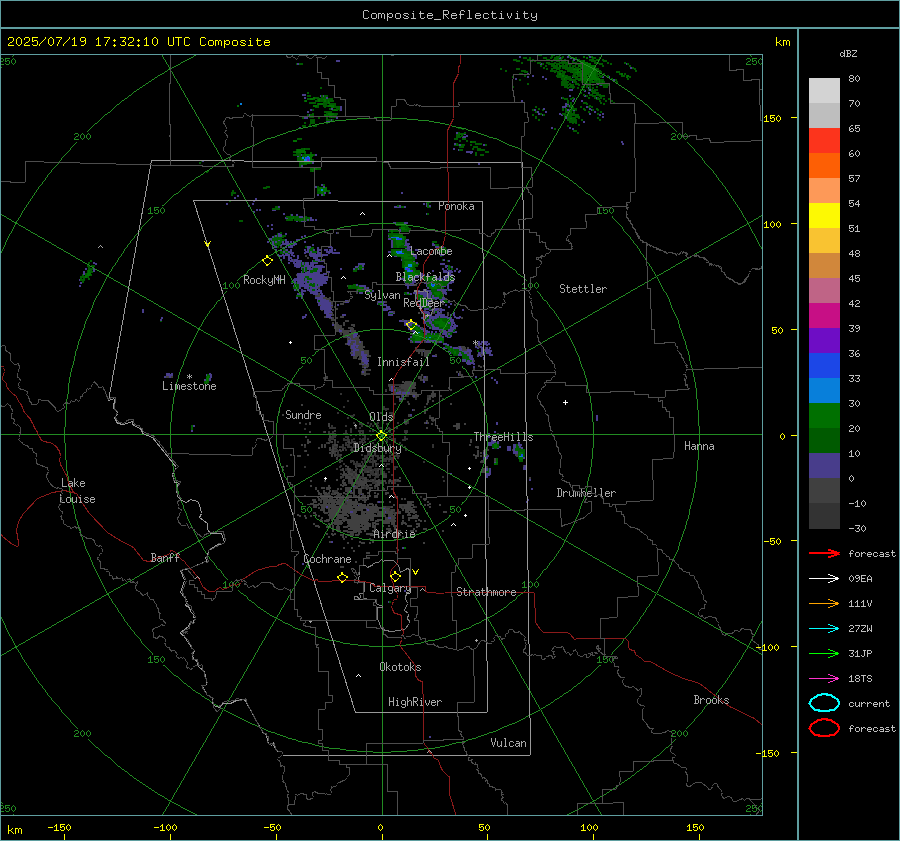This screenshot has height=841, width=900.
Task: Click the green 31JP arrow symbol
Action: coord(824,653)
